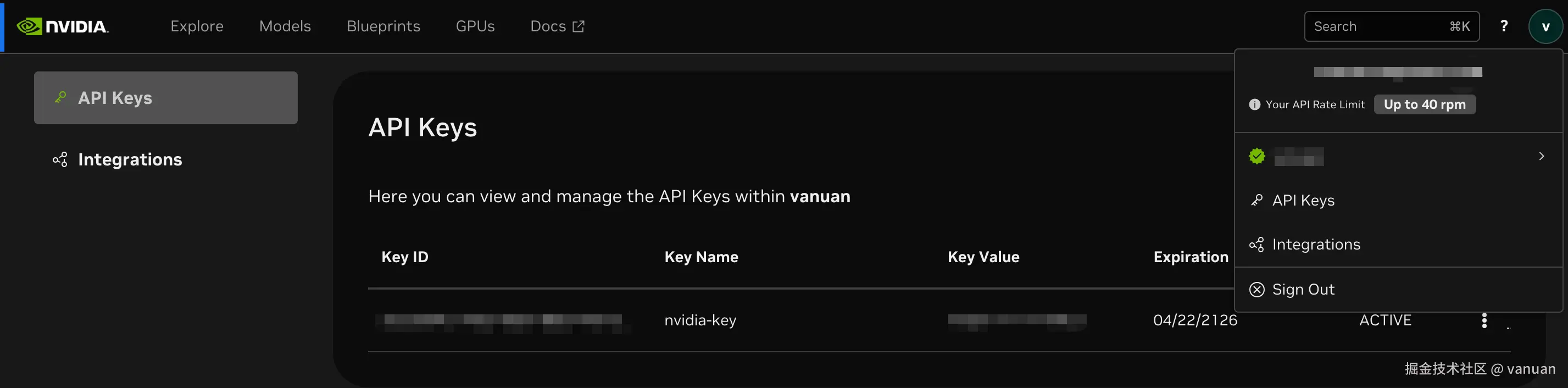Select Integrations in the account dropdown
This screenshot has width=1568, height=388.
click(1315, 244)
